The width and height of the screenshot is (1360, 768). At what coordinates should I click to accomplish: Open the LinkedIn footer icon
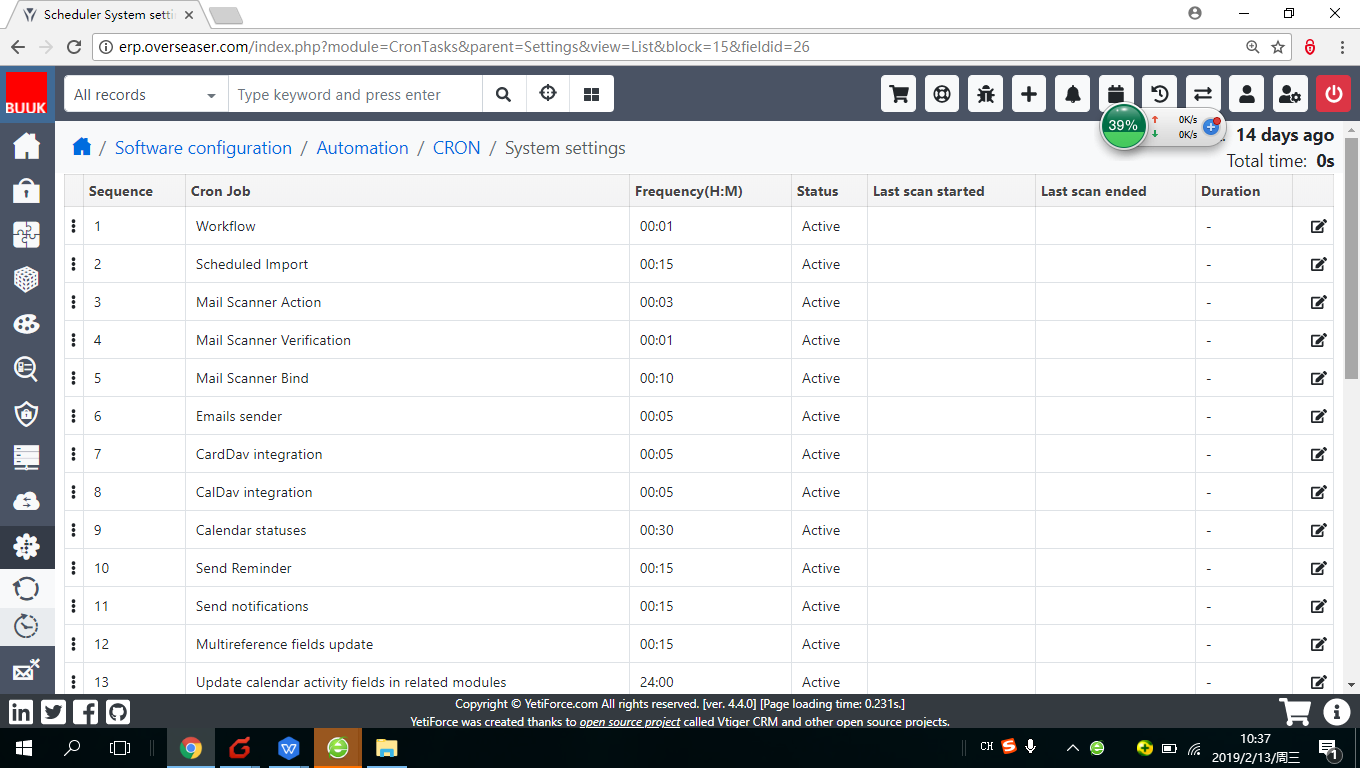21,712
